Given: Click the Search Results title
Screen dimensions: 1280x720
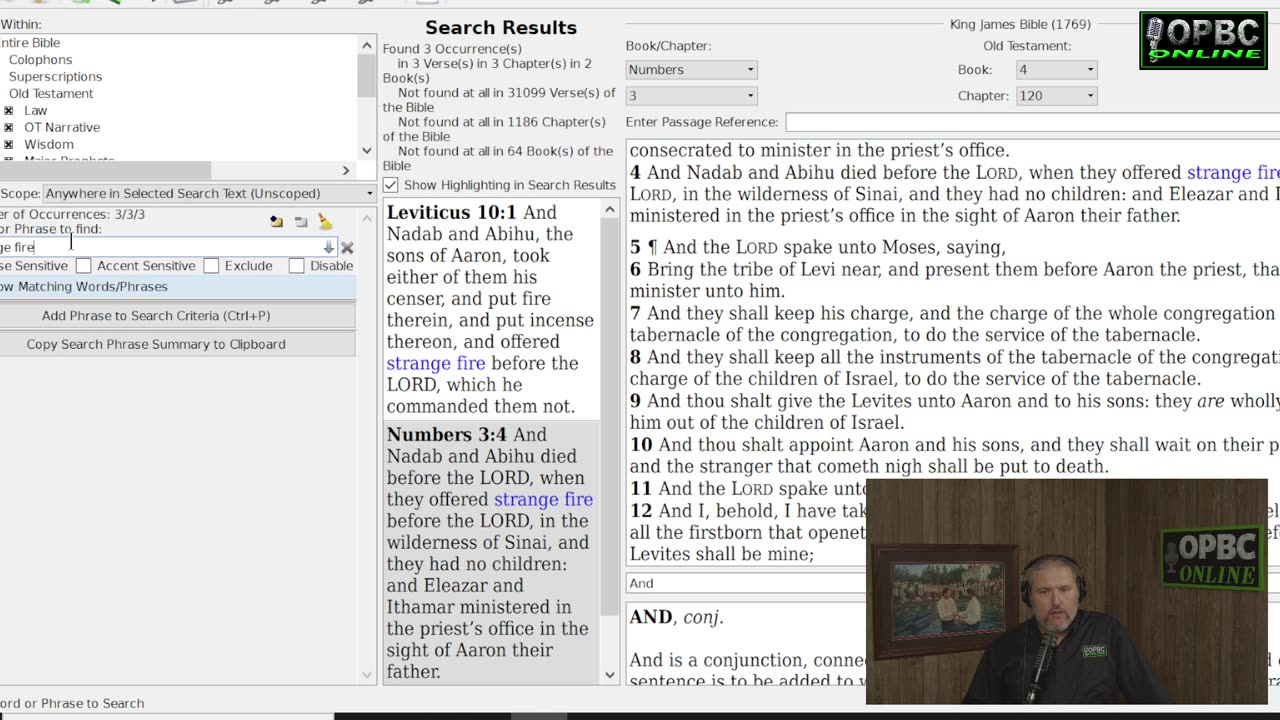Looking at the screenshot, I should tap(501, 28).
